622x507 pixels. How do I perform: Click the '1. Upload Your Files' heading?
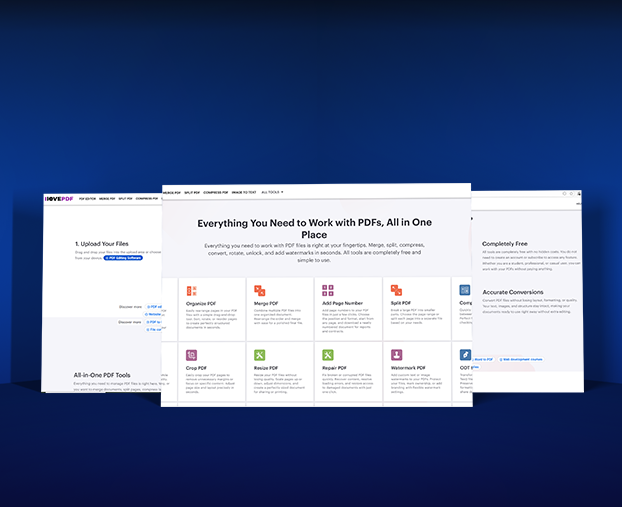click(x=102, y=244)
